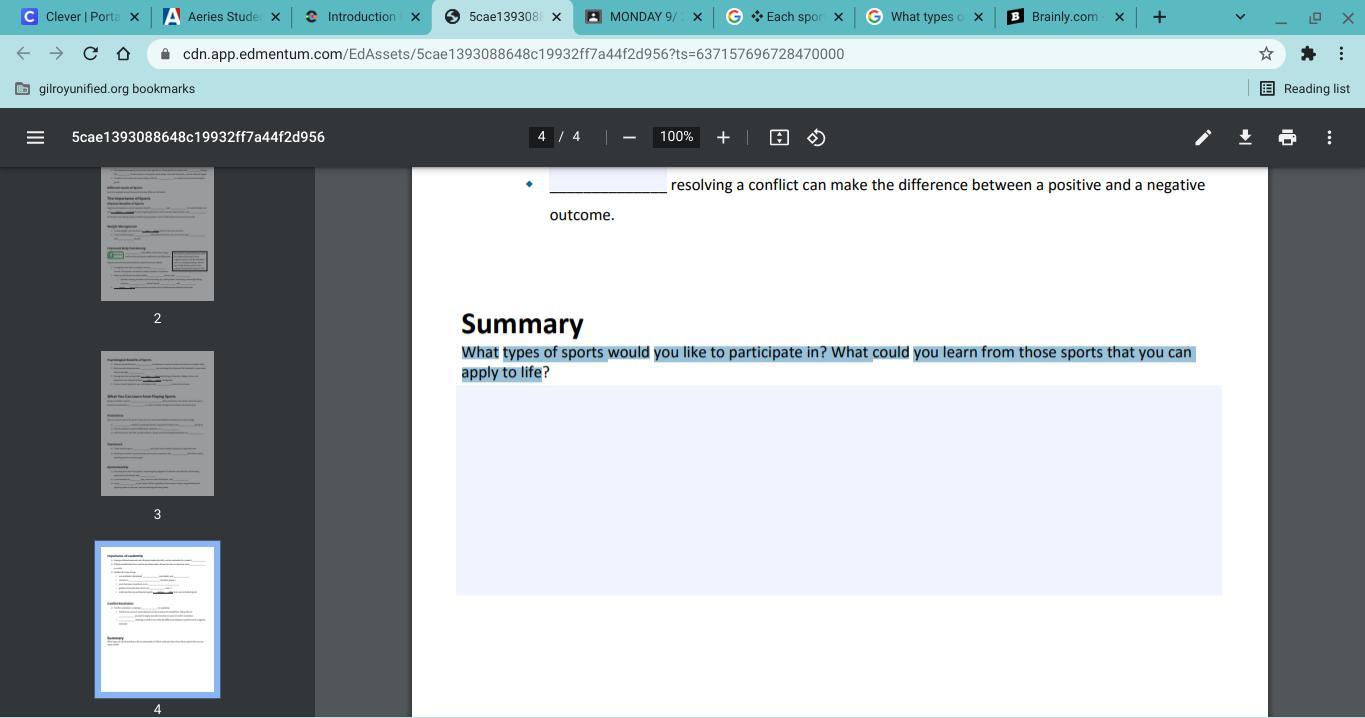Switch to the Brainly.com tab
1365x718 pixels.
point(1066,17)
